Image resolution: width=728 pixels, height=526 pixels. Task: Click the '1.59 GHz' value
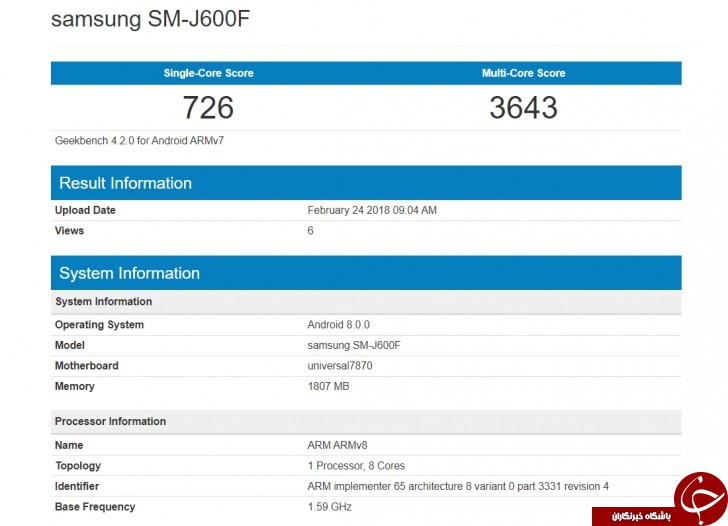(329, 507)
